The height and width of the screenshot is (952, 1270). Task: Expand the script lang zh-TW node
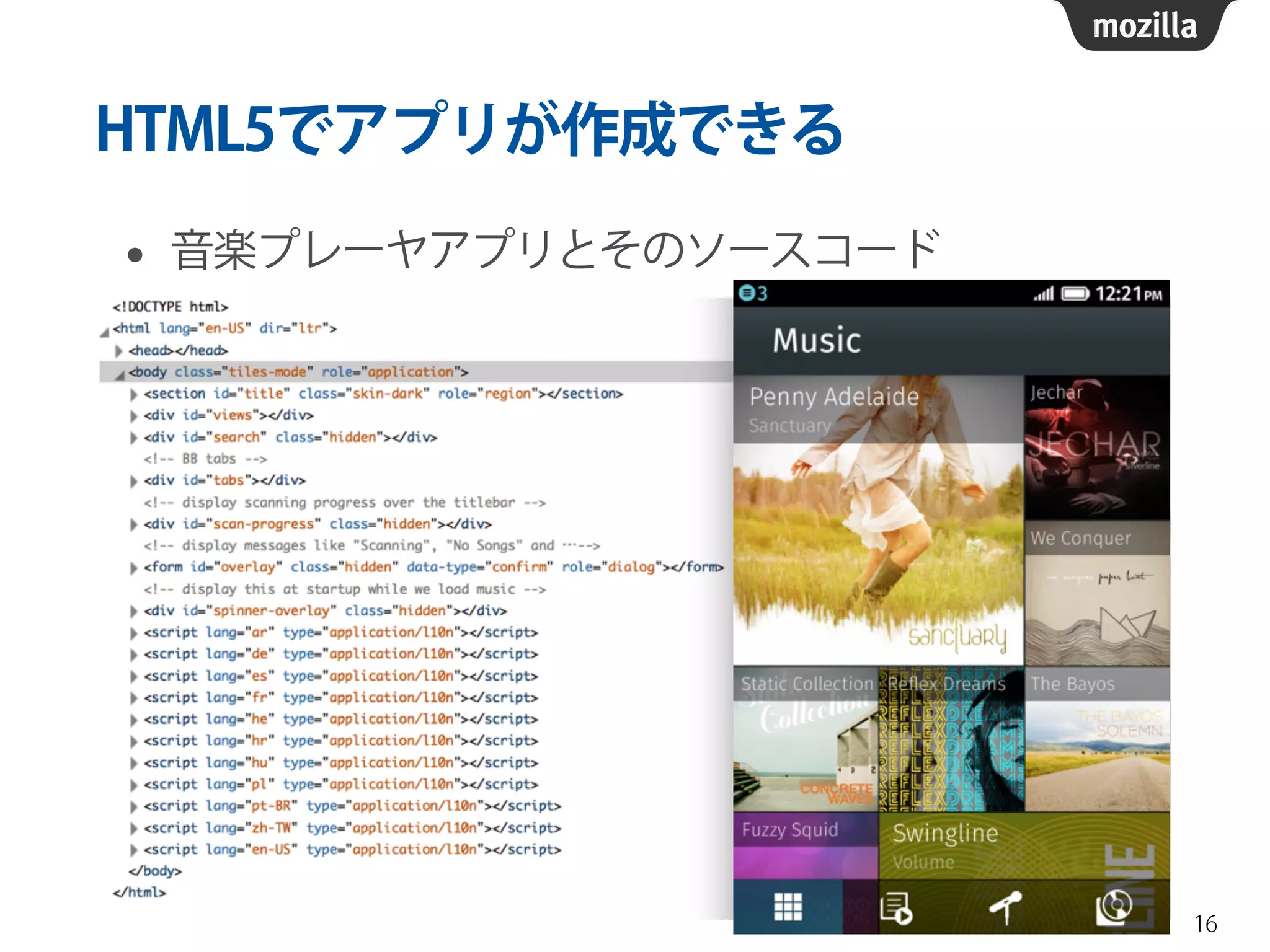point(133,828)
